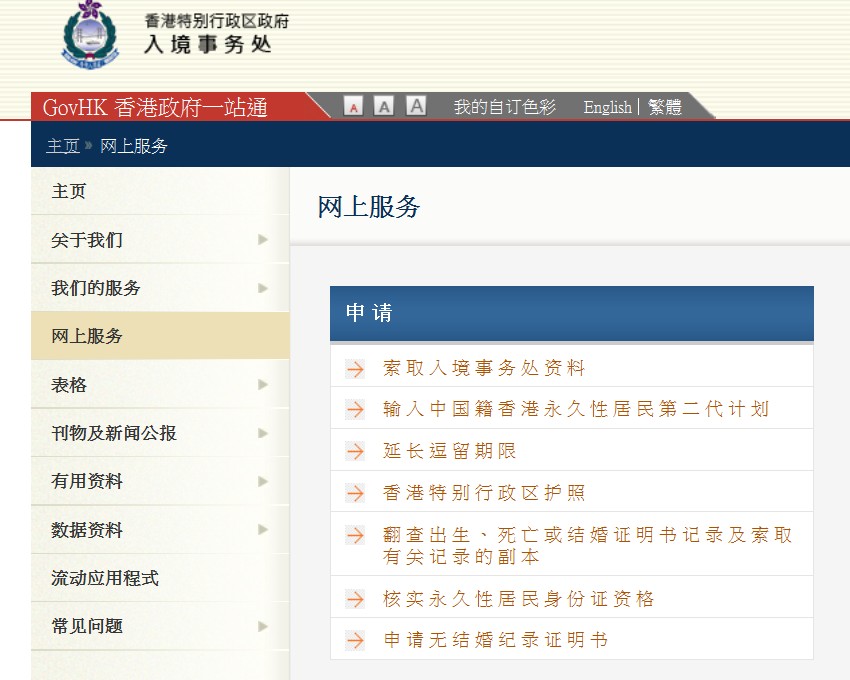Viewport: 850px width, 680px height.
Task: Open 延长逗留期限 application link
Action: (449, 451)
